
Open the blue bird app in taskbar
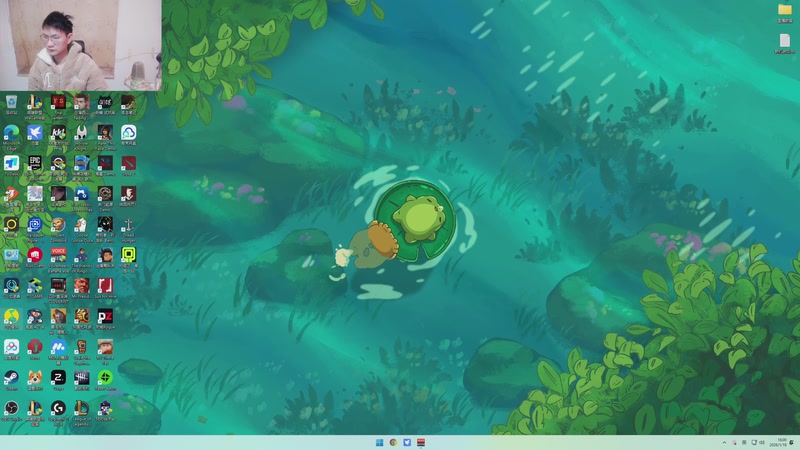[x=407, y=442]
